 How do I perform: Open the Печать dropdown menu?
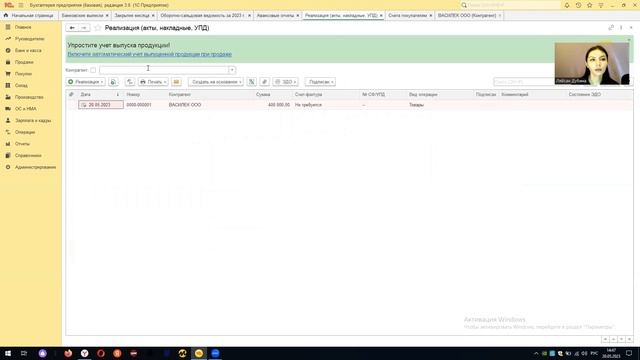click(153, 82)
